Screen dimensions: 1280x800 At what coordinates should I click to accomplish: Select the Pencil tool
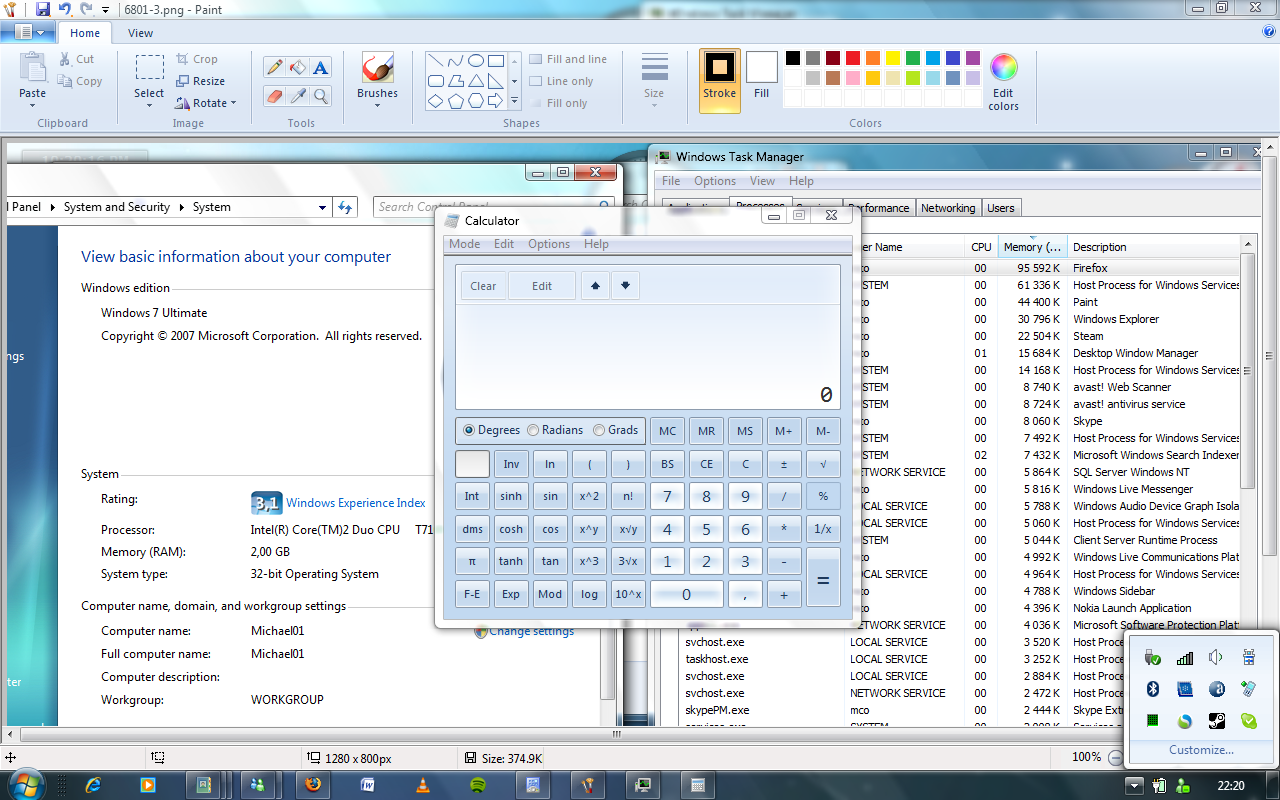point(274,67)
